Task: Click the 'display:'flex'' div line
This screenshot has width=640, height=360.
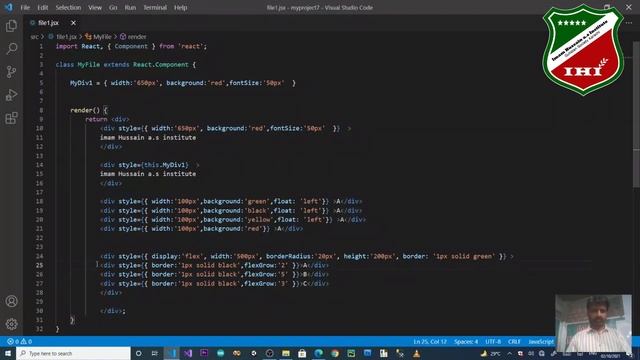Action: [x=307, y=256]
